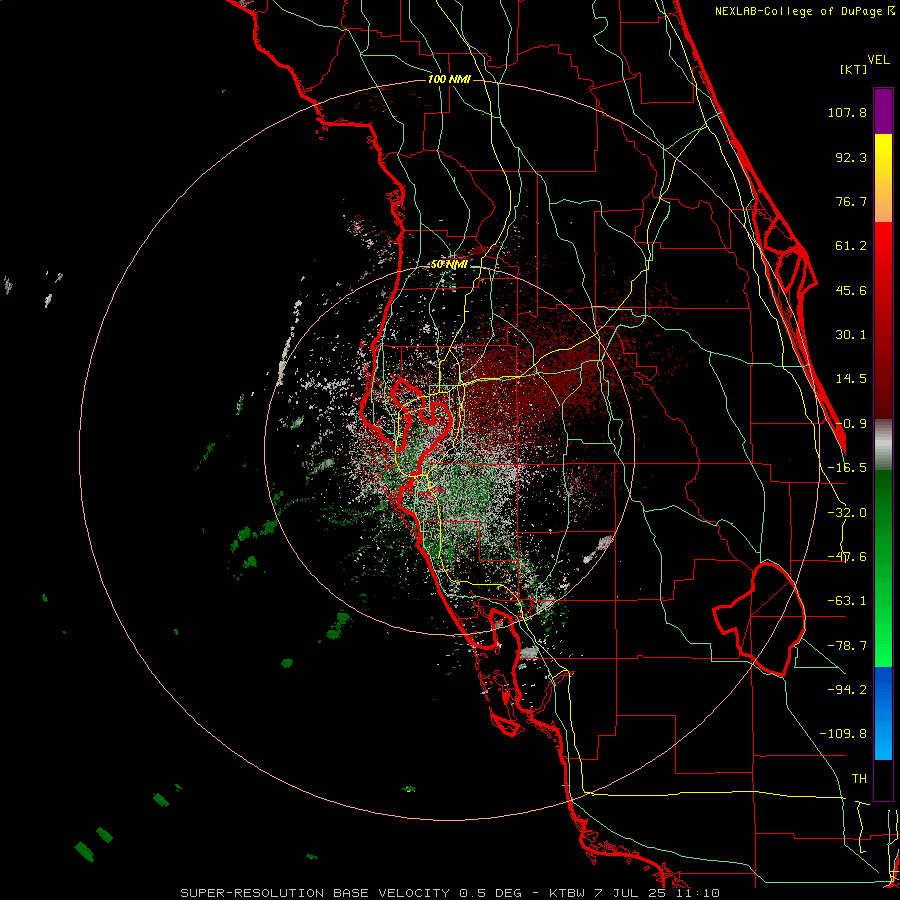900x900 pixels.
Task: Click the 50 NMI range ring label
Action: (x=449, y=265)
